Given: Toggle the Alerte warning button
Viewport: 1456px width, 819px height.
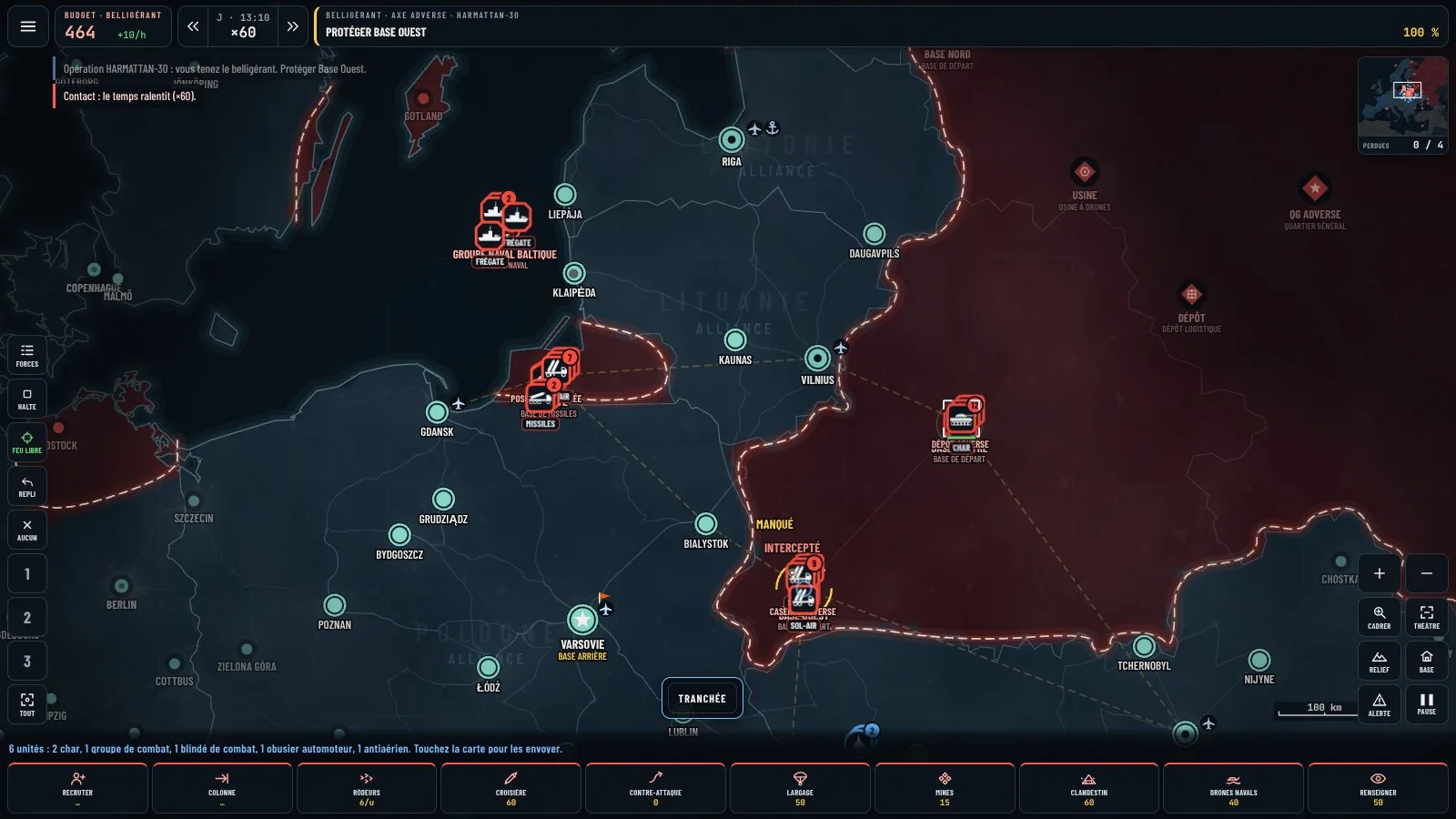Looking at the screenshot, I should pos(1380,704).
